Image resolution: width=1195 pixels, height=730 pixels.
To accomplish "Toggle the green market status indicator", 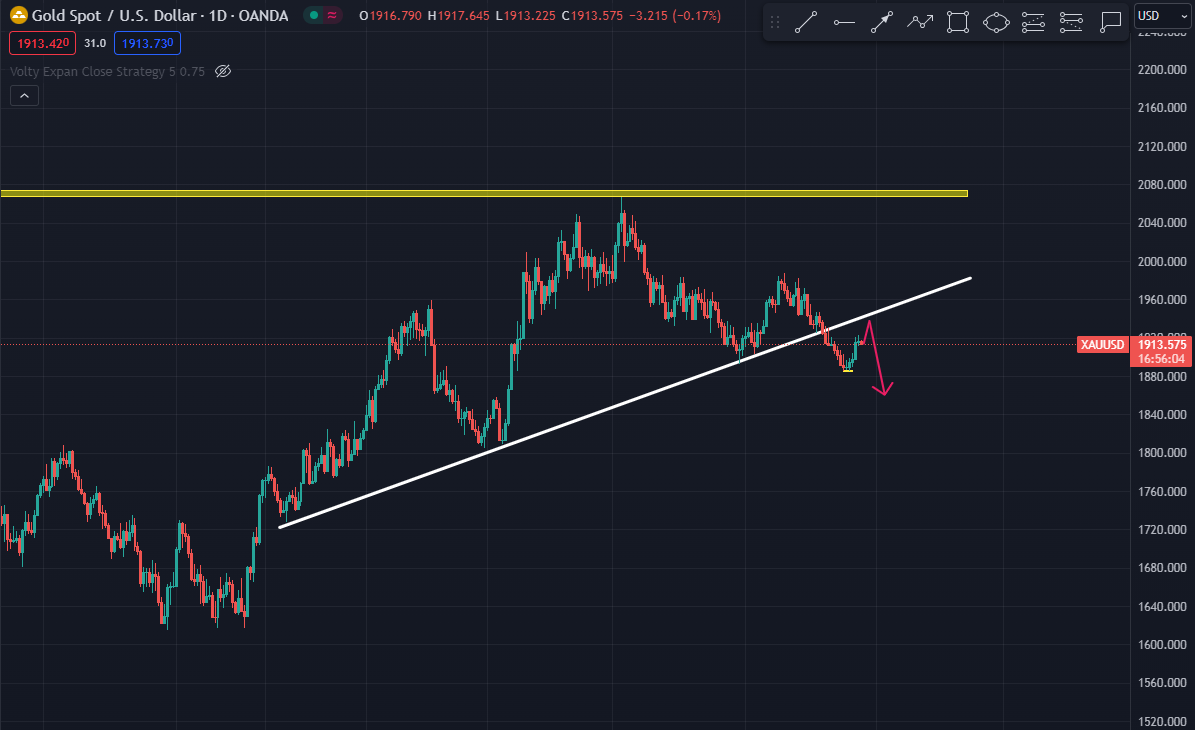I will coord(314,15).
